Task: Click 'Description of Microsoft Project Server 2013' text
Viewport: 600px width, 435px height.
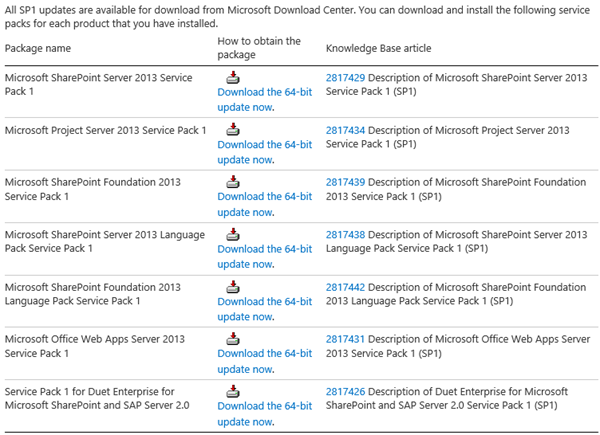Action: (x=468, y=130)
